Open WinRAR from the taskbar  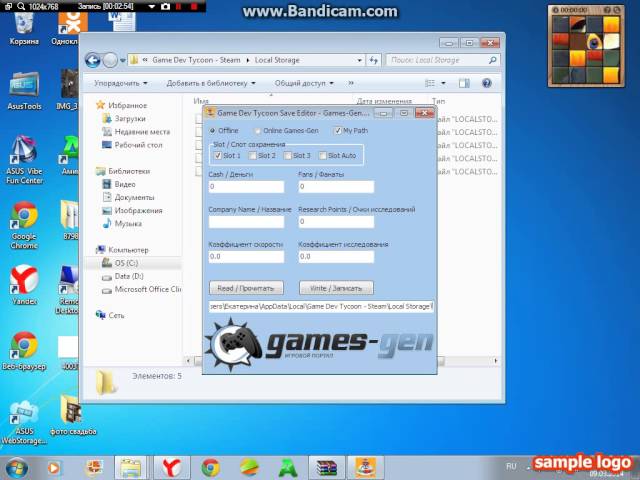tap(327, 468)
